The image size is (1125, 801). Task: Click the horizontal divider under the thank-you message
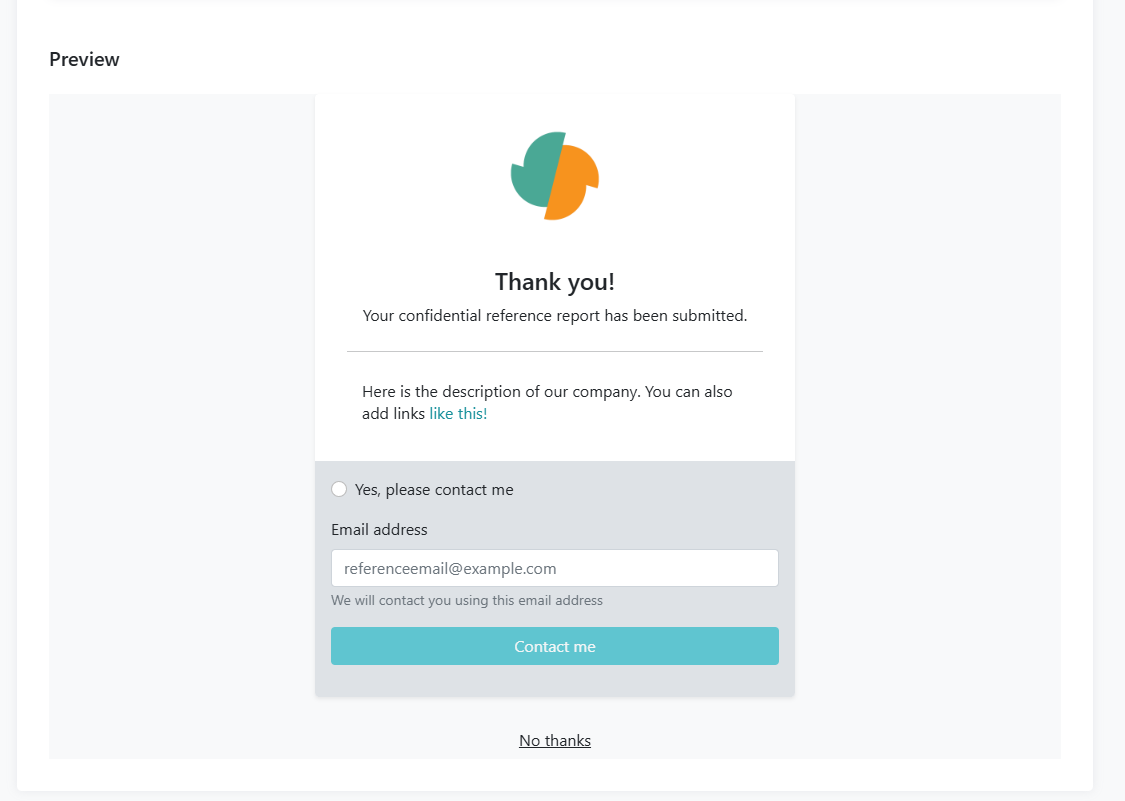pyautogui.click(x=555, y=352)
